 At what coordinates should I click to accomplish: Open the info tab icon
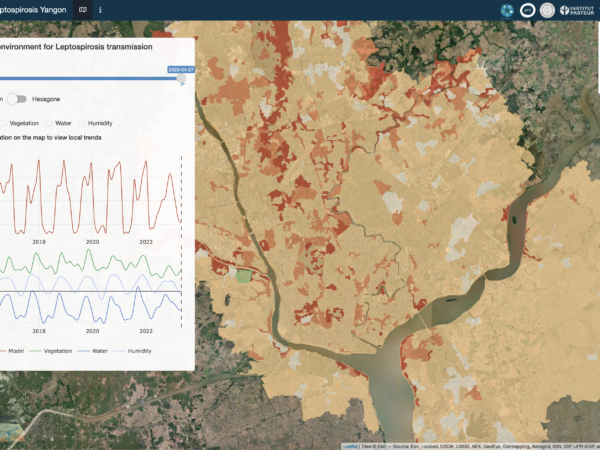coord(100,10)
